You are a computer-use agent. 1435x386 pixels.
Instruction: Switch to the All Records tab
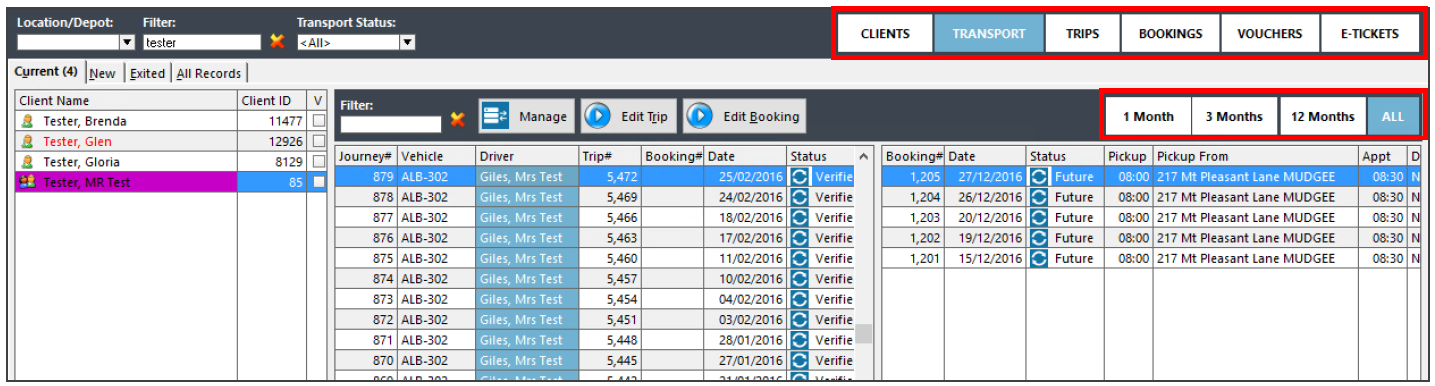pos(209,73)
